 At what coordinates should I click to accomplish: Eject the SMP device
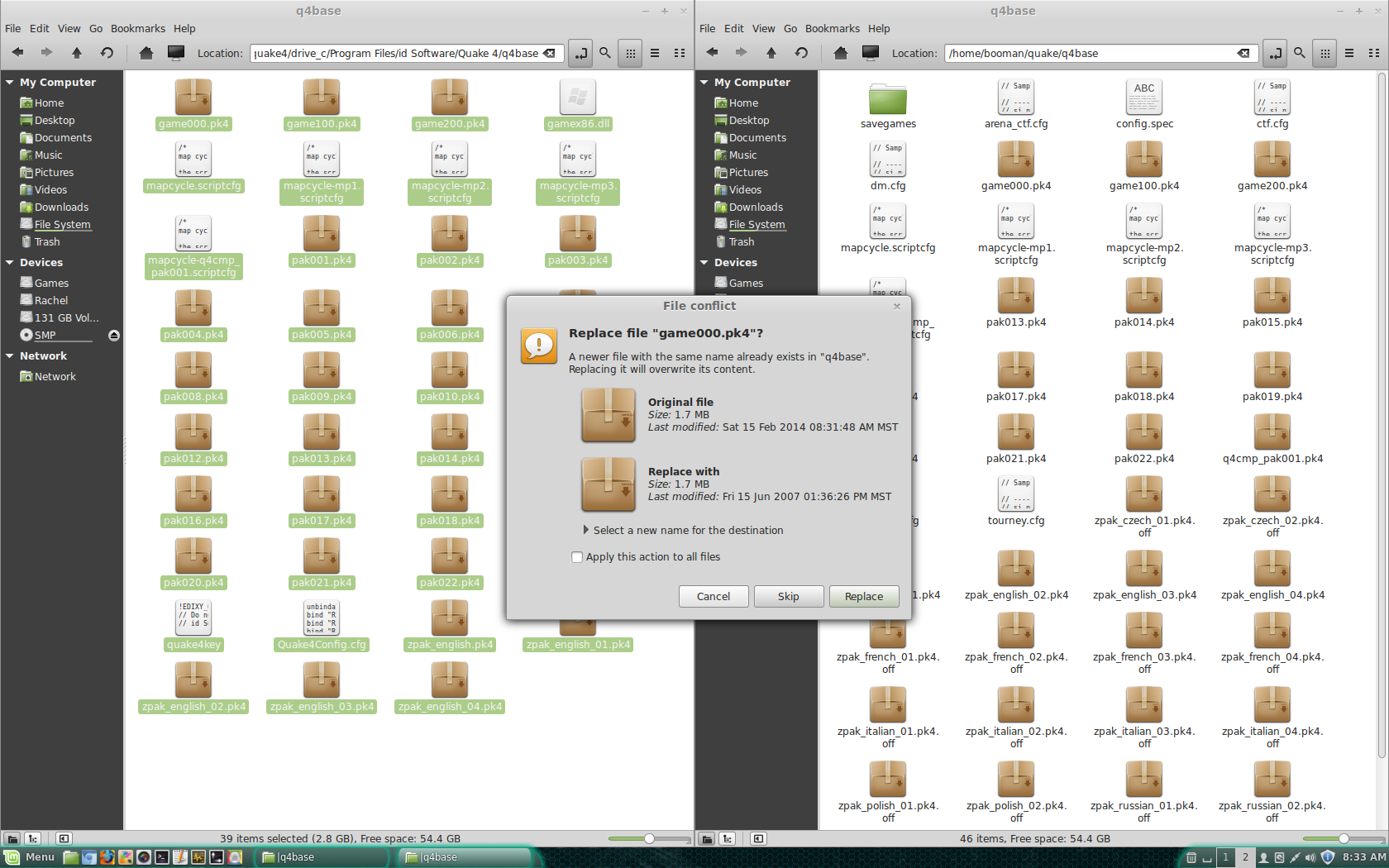tap(114, 335)
